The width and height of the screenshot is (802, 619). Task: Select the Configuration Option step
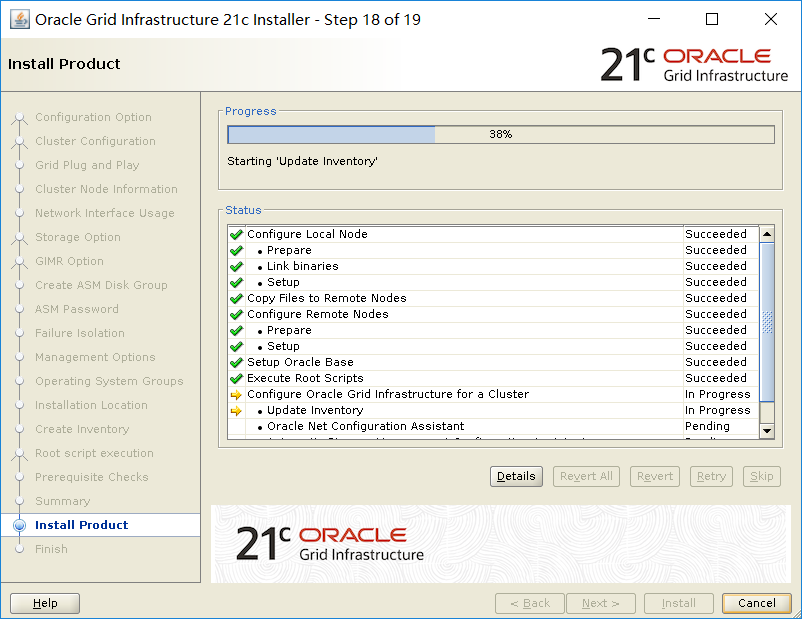tap(93, 117)
